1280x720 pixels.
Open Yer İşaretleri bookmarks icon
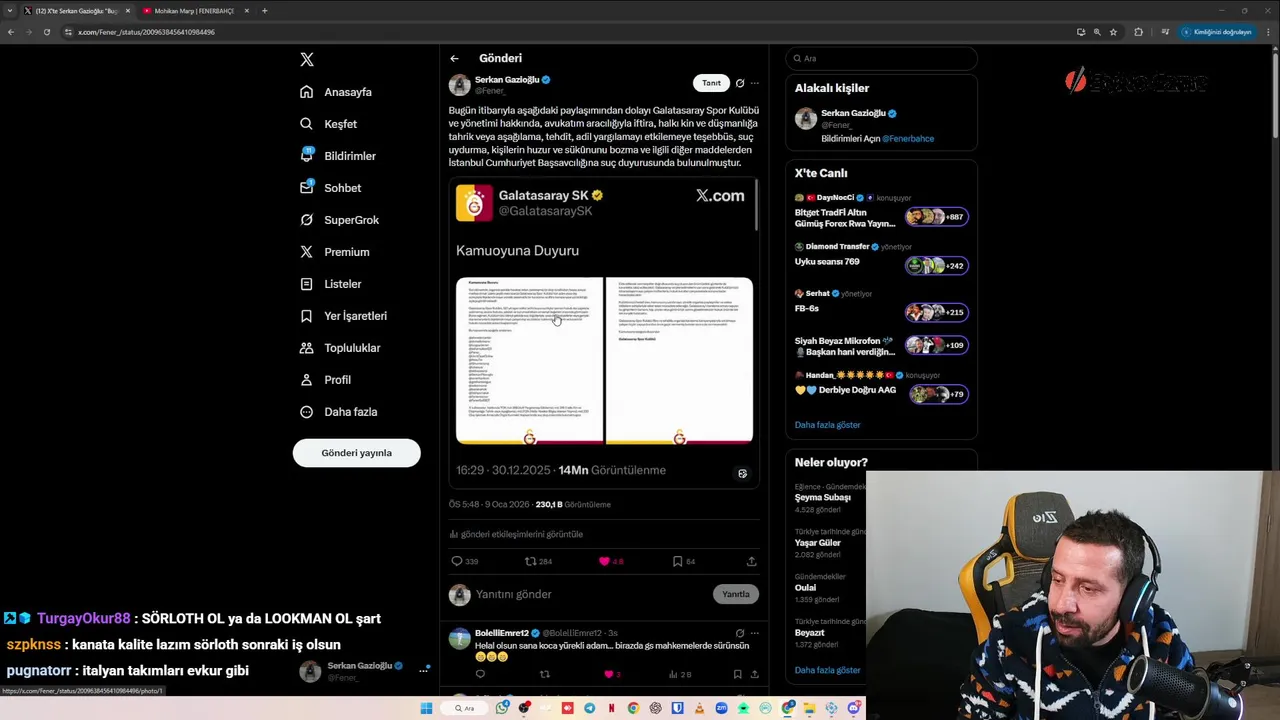[307, 316]
